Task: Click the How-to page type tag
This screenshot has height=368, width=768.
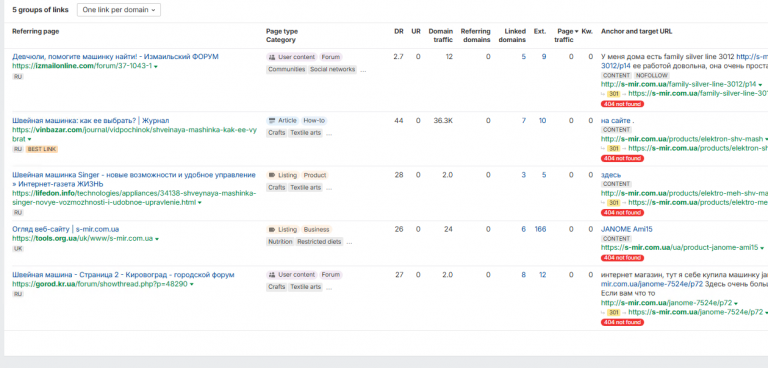Action: 313,121
